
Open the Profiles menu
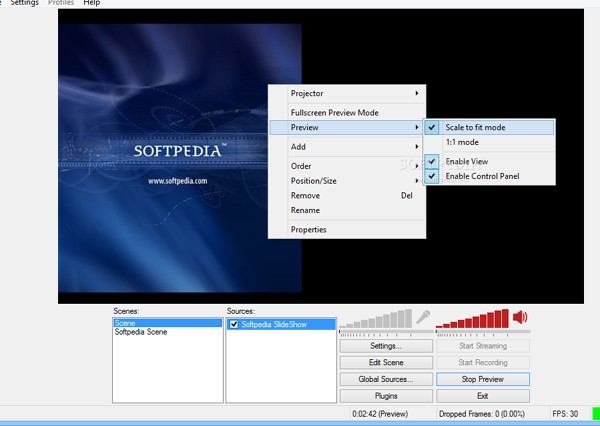[61, 3]
